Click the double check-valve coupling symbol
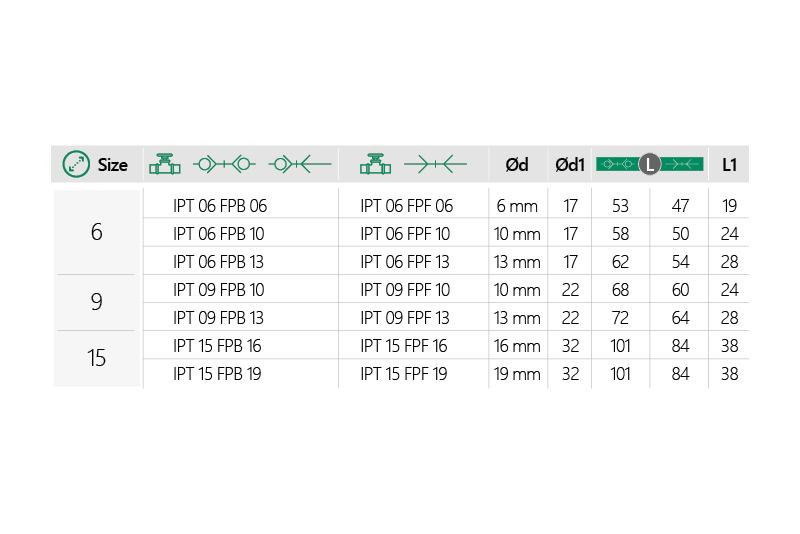 224,163
